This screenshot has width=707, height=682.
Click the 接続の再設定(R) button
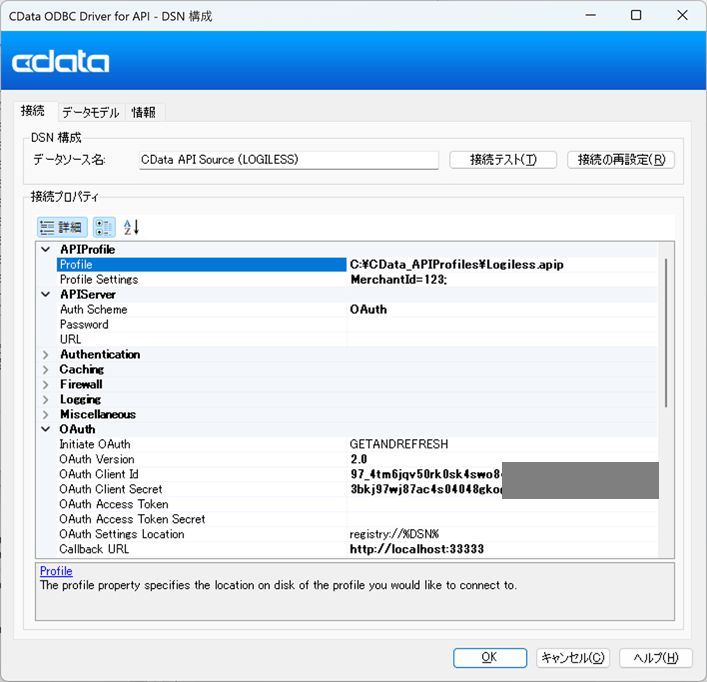coord(621,160)
